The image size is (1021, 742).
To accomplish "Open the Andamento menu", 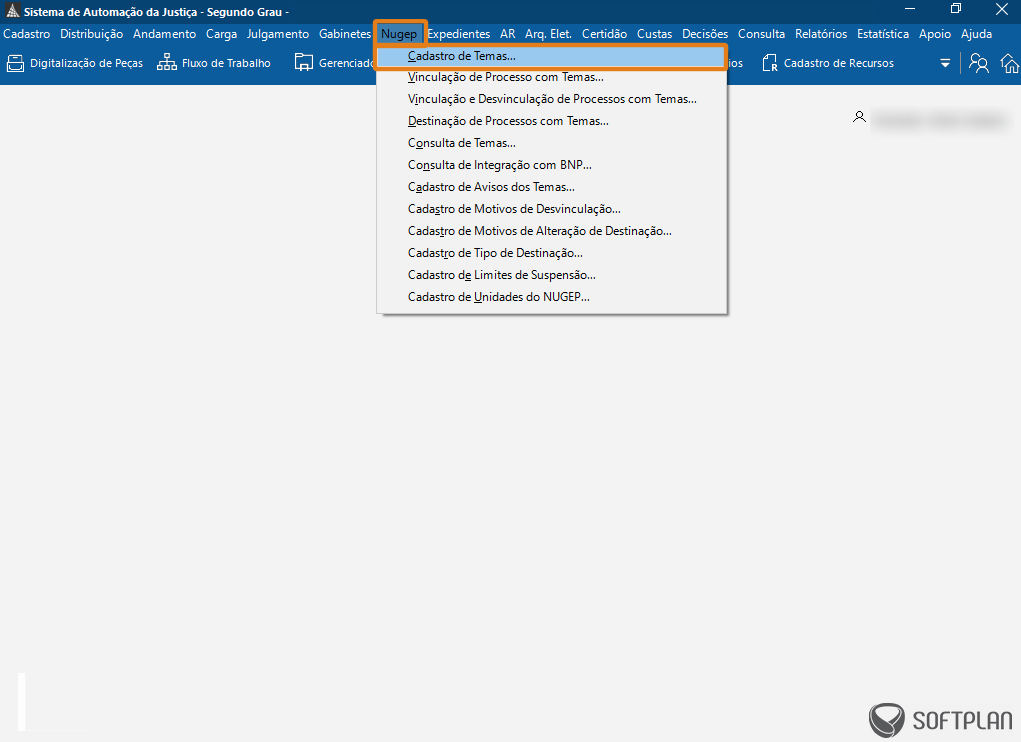I will pyautogui.click(x=164, y=34).
